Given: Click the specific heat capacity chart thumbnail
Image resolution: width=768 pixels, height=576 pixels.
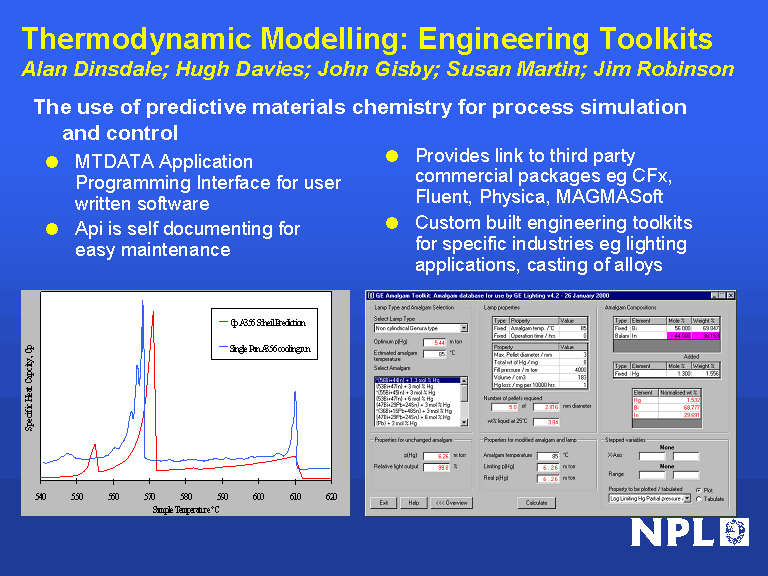Looking at the screenshot, I should [x=187, y=403].
